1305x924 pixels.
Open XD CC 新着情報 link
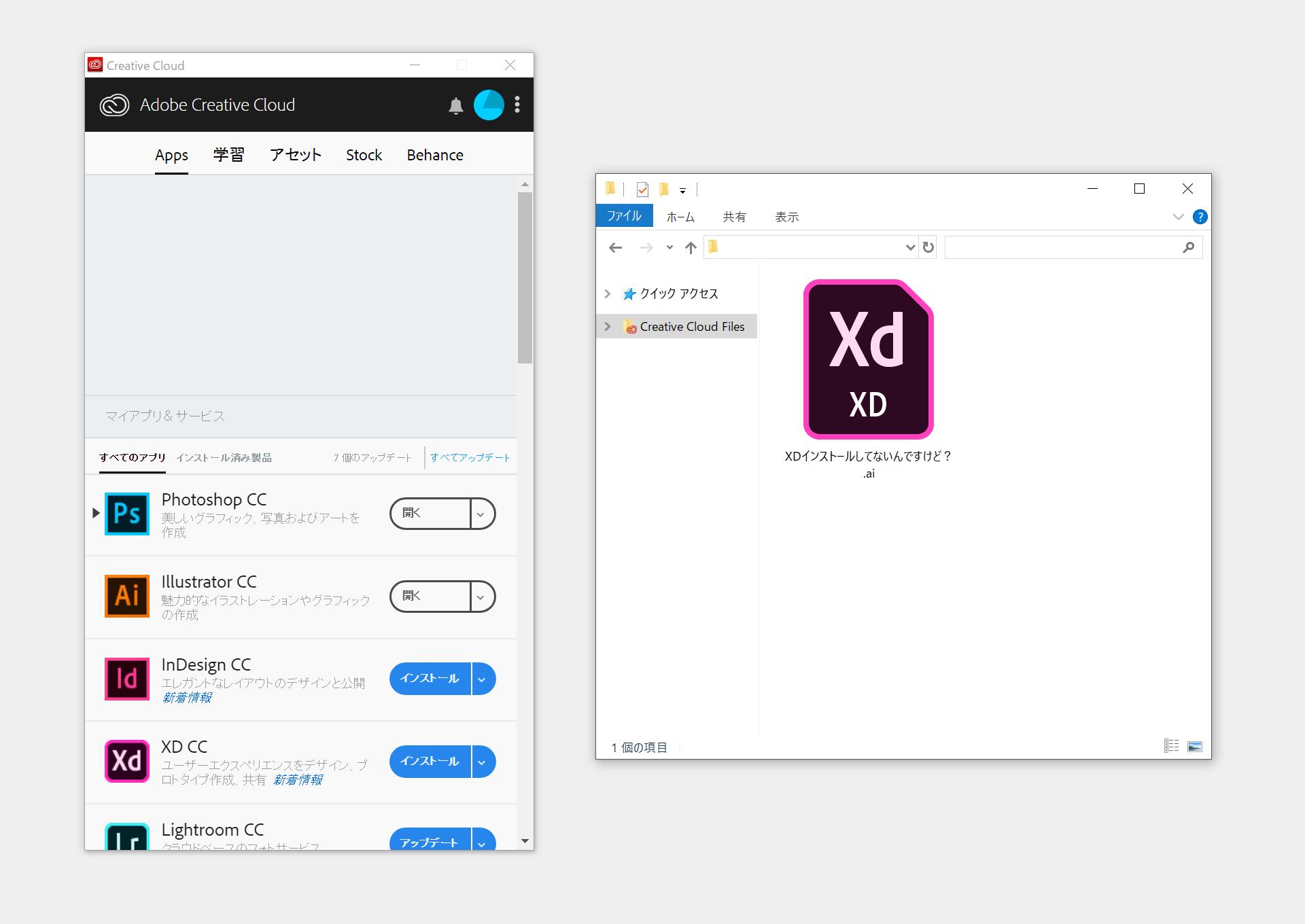pos(298,780)
